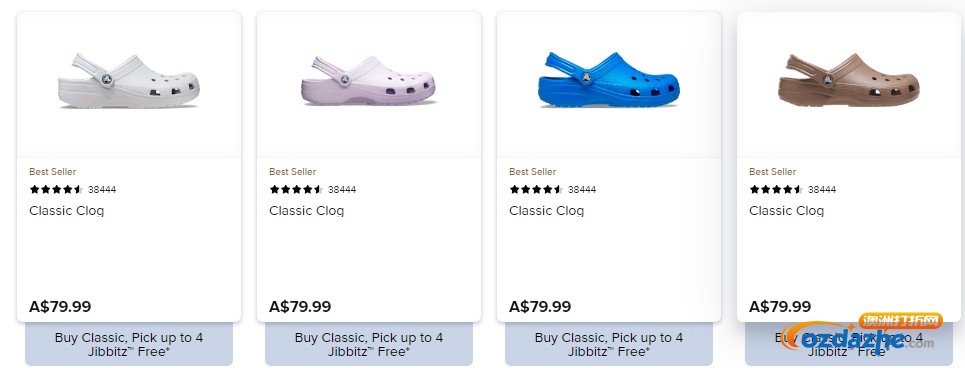Click Jibbitz Free promo under lavender clog
This screenshot has height=368, width=965.
tap(369, 345)
